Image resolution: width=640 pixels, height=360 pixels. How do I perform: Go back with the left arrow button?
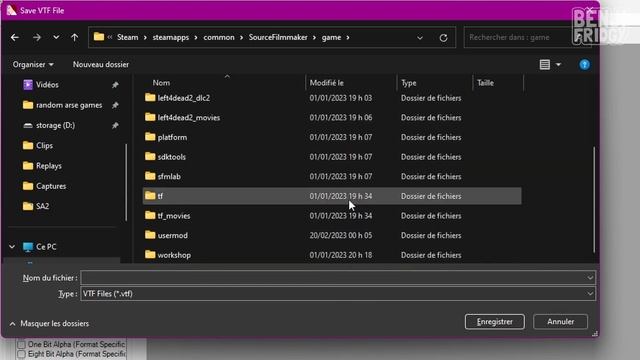click(15, 38)
